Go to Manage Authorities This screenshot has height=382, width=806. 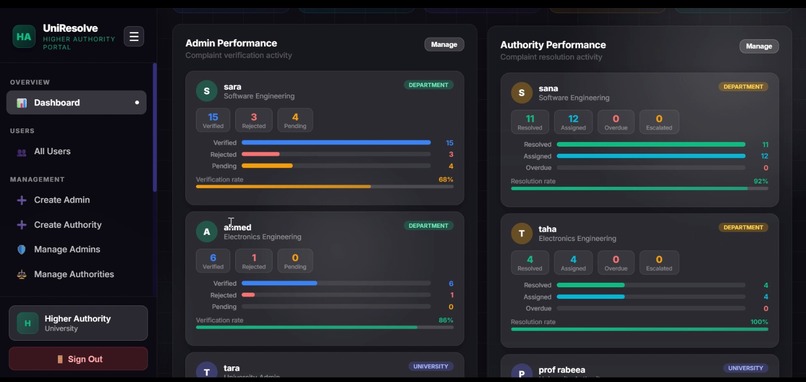coord(76,274)
